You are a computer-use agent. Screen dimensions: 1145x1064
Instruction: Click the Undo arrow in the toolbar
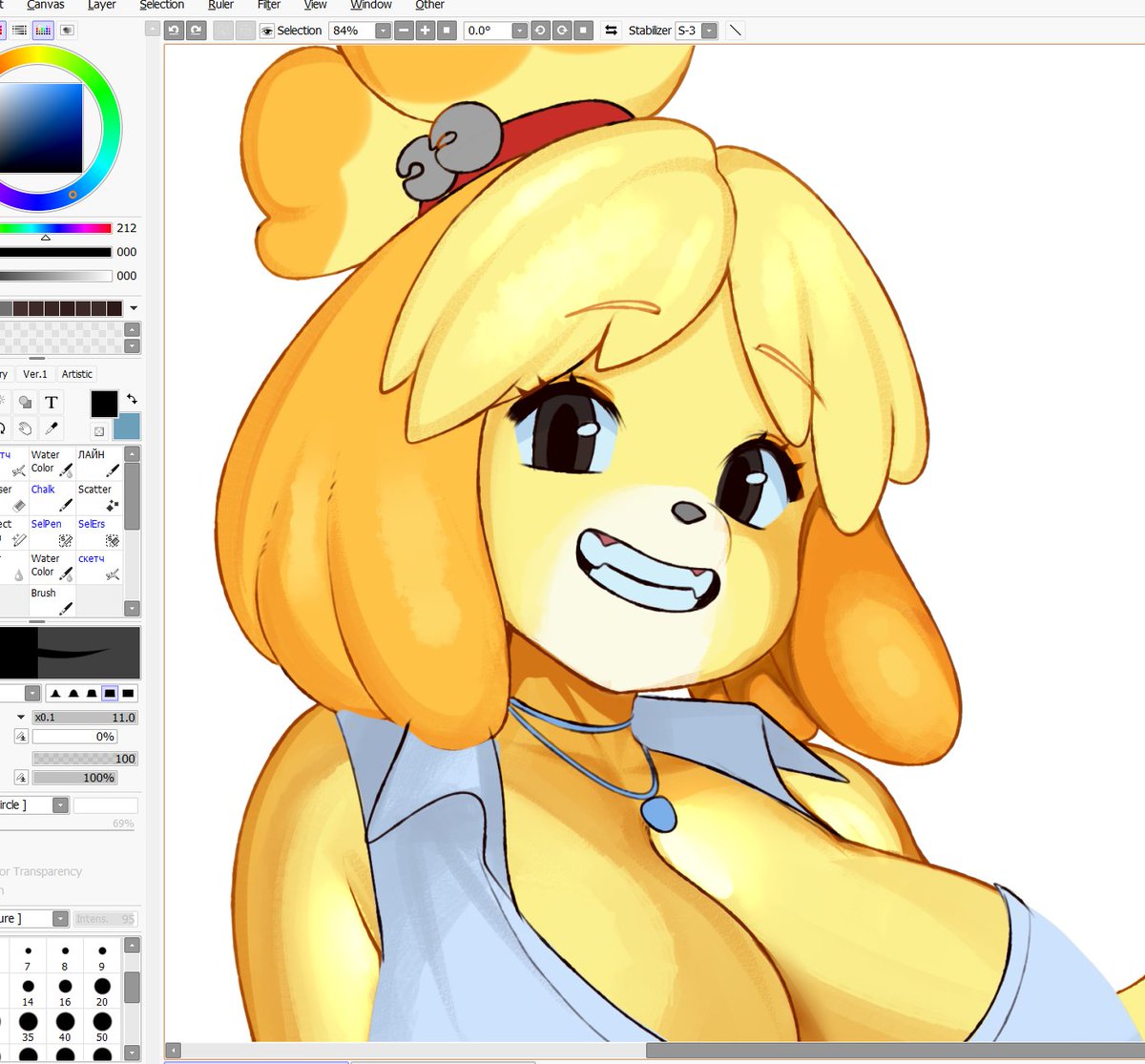pyautogui.click(x=174, y=31)
